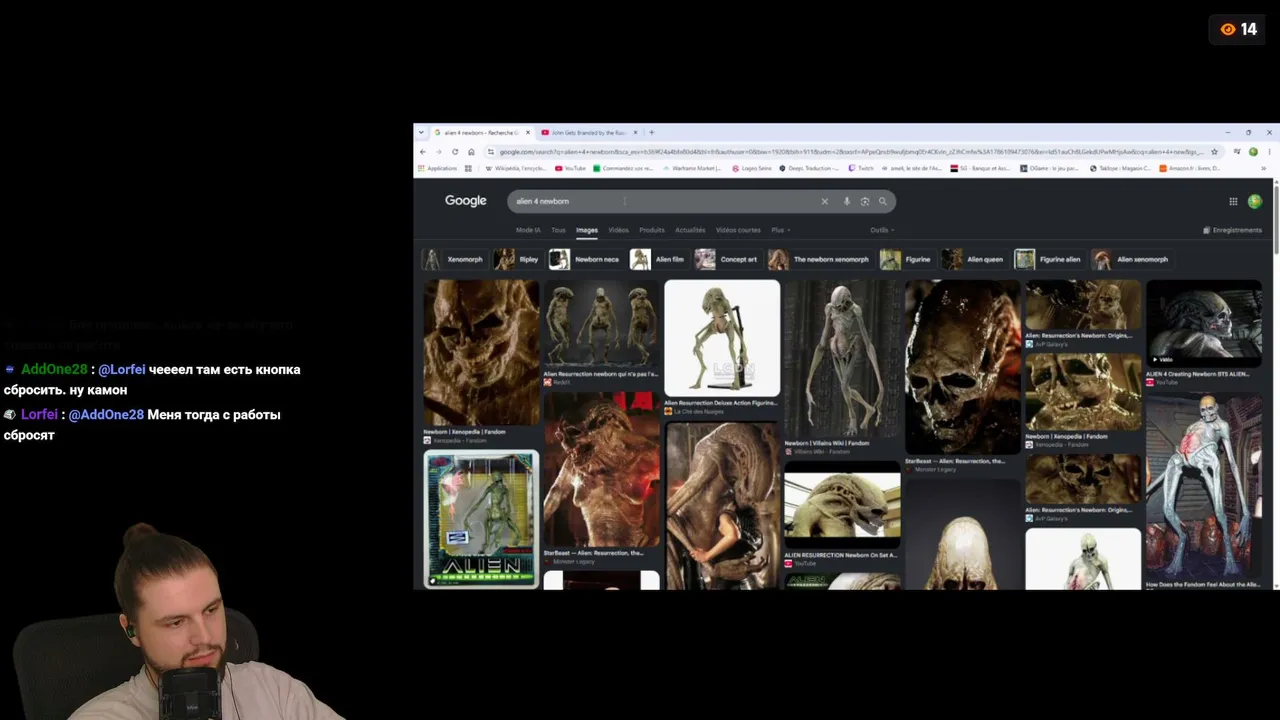Filter by the Newborn neca chip
1280x720 pixels.
[x=585, y=259]
